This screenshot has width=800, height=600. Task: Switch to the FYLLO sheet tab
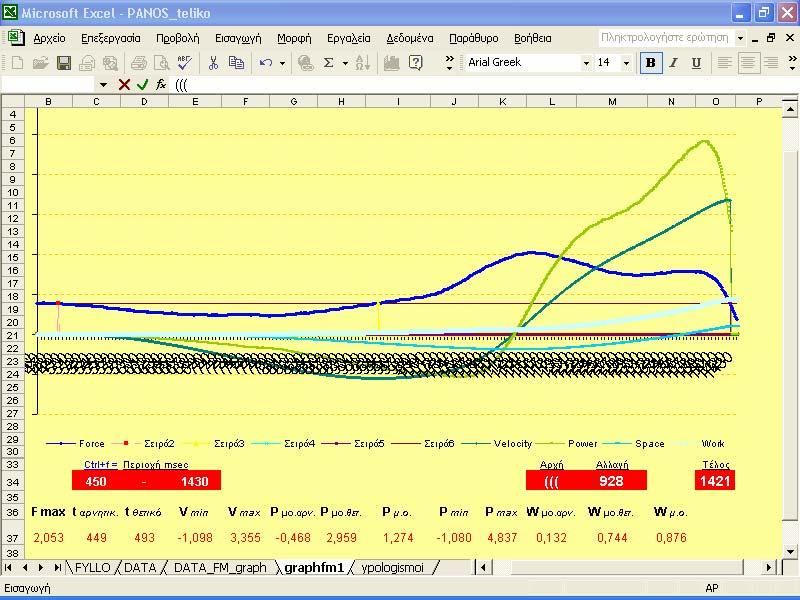(92, 567)
